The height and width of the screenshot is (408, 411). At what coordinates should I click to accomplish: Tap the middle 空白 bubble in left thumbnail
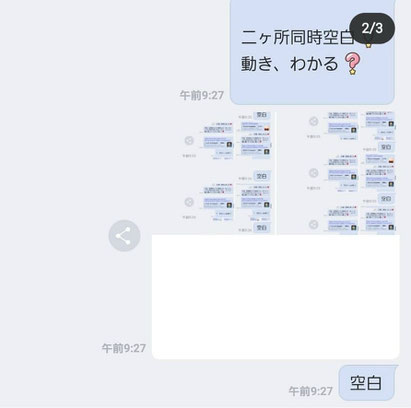coord(262,176)
